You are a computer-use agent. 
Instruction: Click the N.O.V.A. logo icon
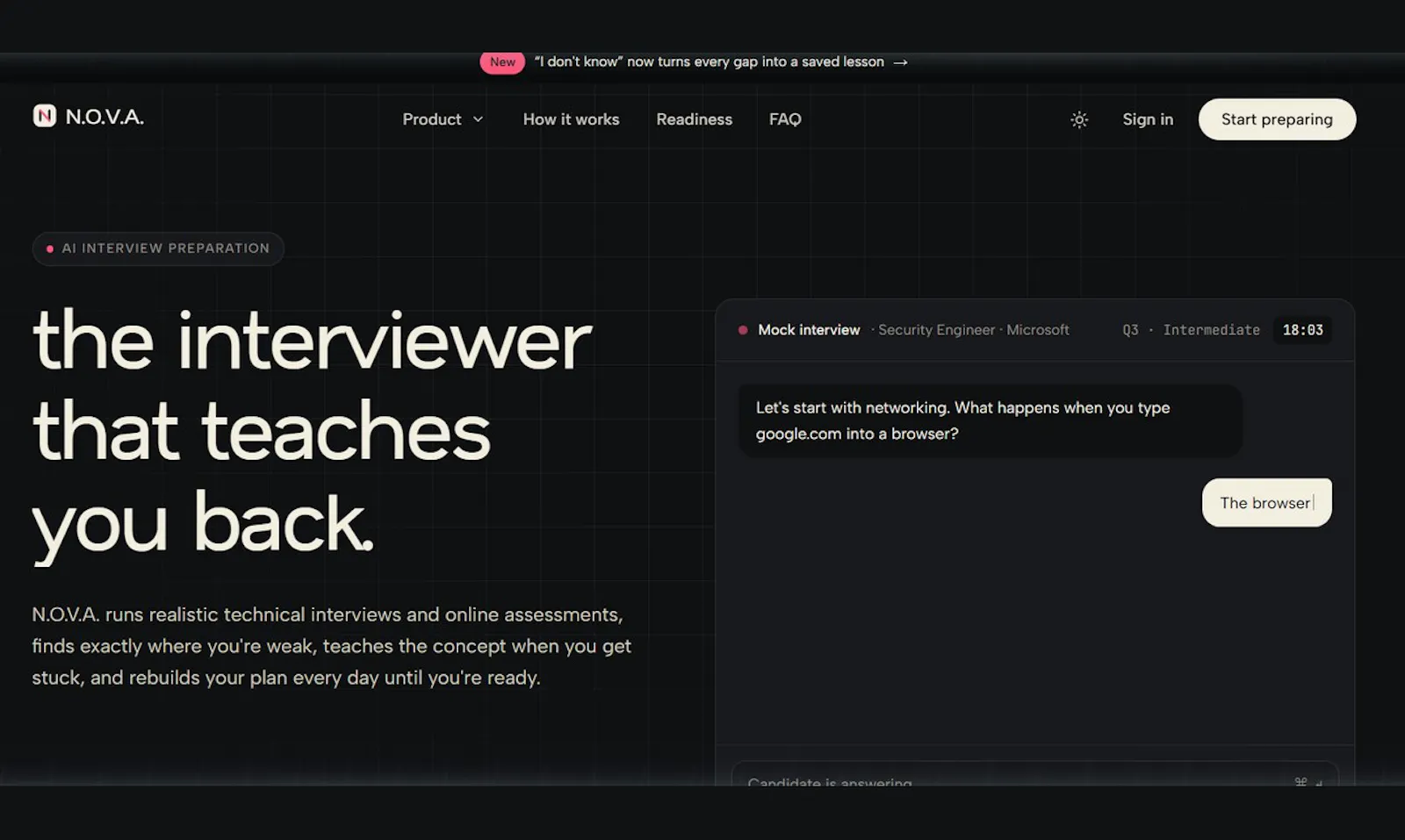coord(45,116)
